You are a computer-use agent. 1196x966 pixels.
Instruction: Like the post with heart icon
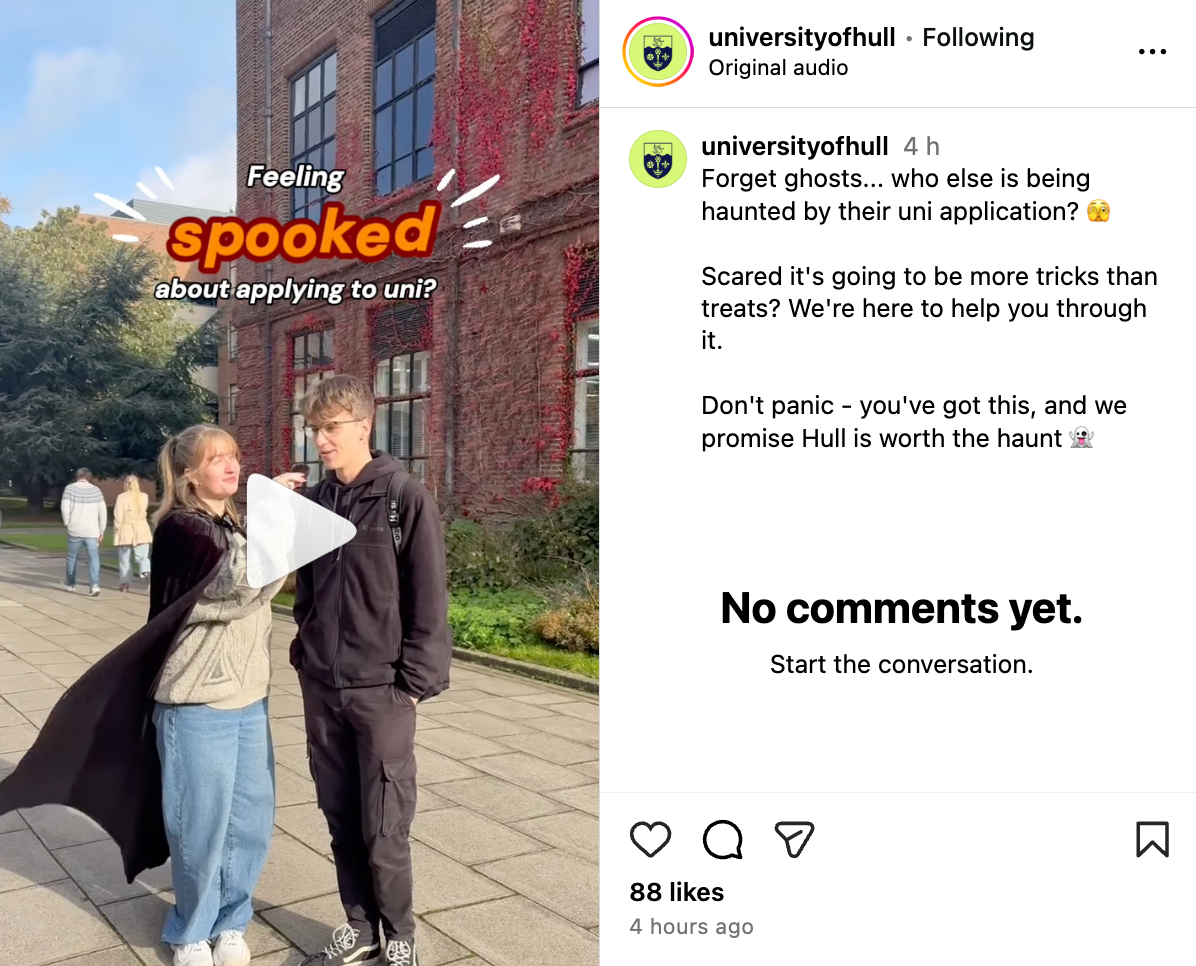(650, 839)
